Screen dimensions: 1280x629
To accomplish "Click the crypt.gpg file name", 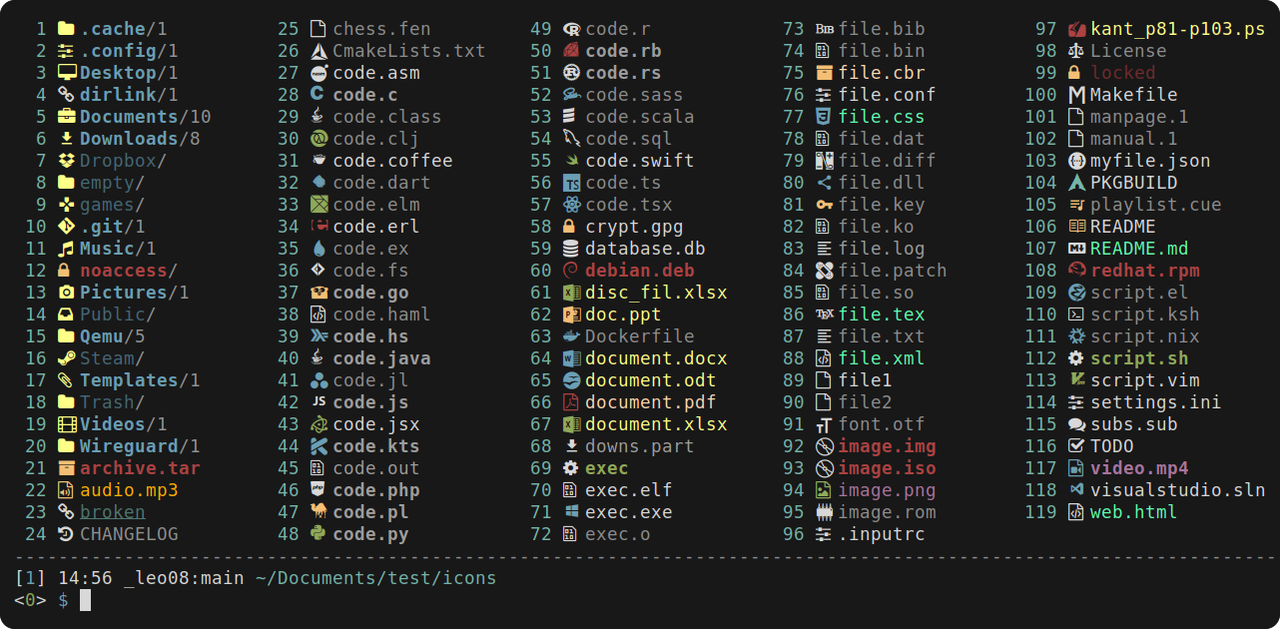I will point(634,227).
